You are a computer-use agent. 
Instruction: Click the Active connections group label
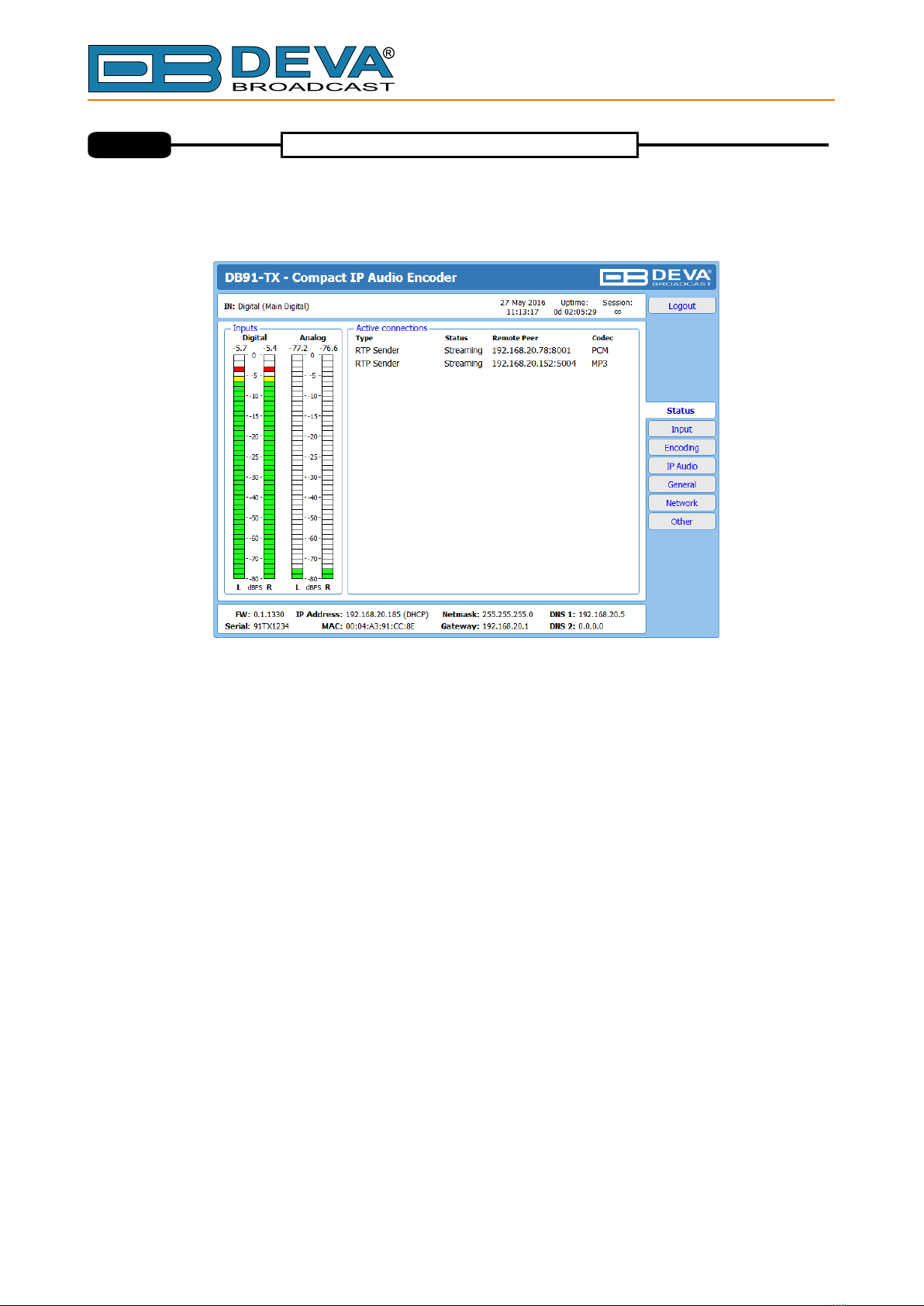tap(391, 328)
